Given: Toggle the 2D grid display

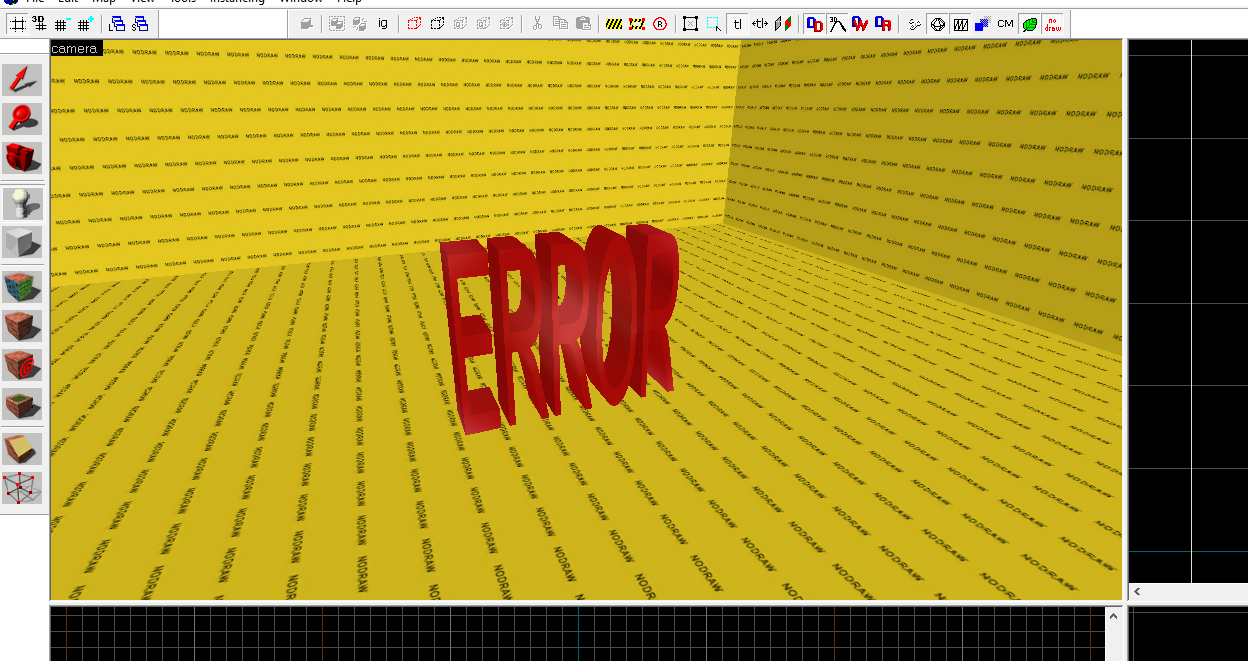Looking at the screenshot, I should (18, 24).
